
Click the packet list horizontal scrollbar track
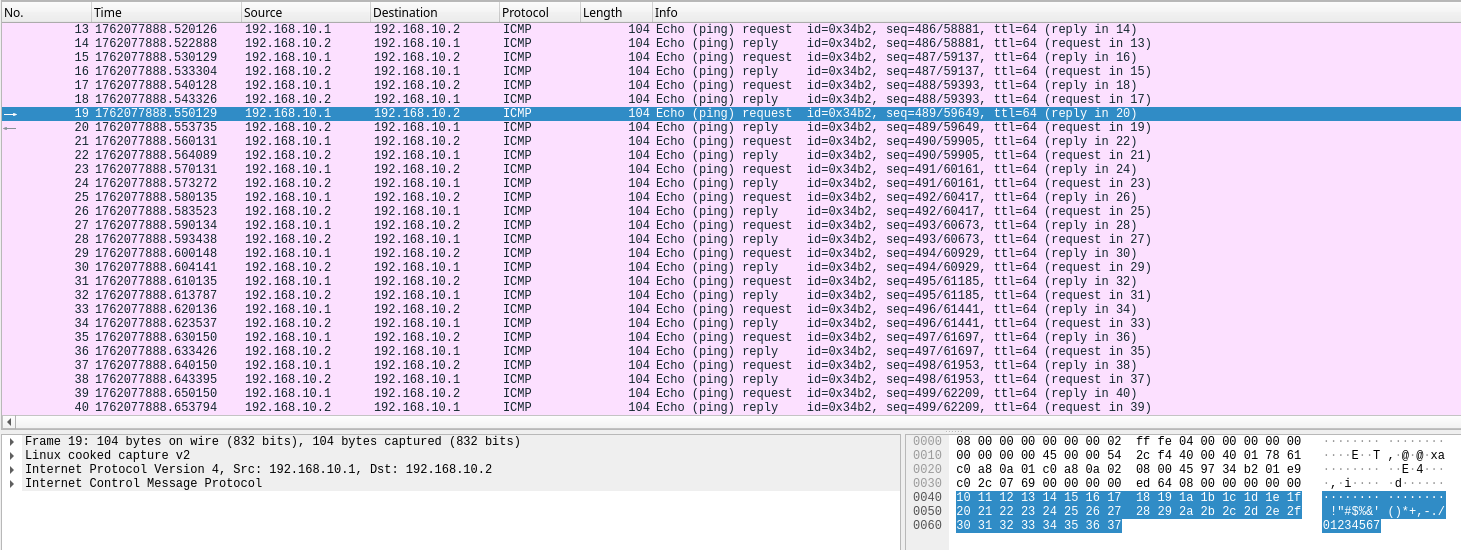(730, 422)
